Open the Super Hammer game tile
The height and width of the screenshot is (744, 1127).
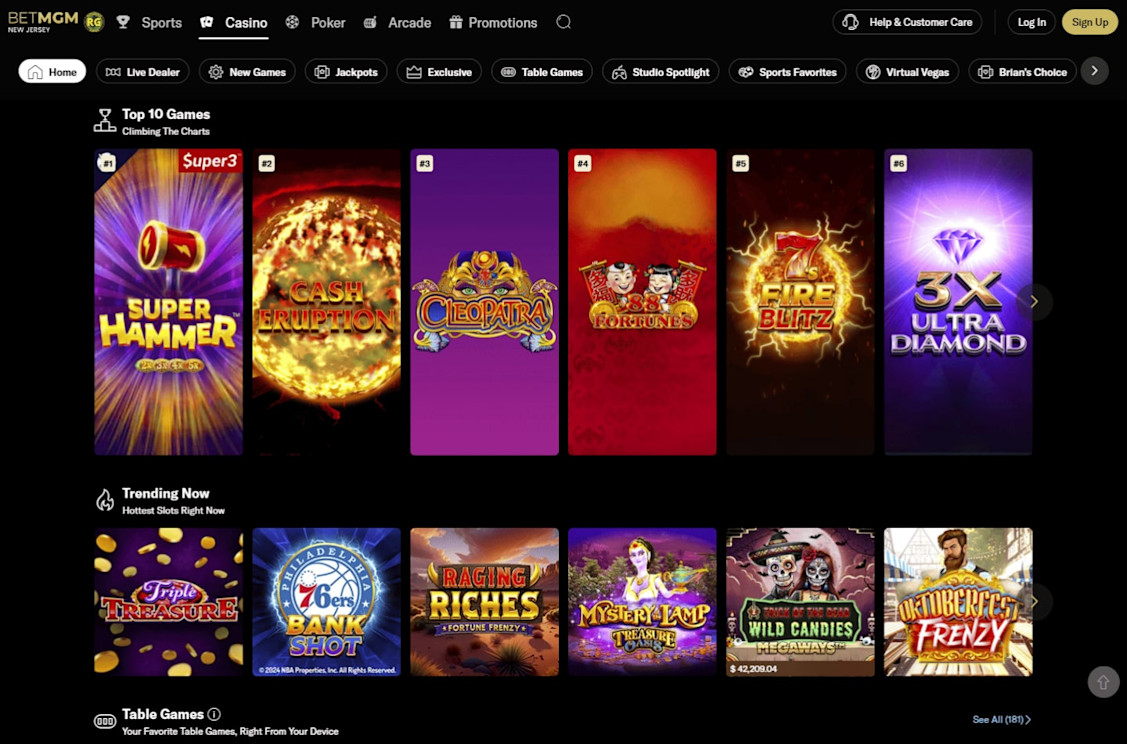coord(168,302)
